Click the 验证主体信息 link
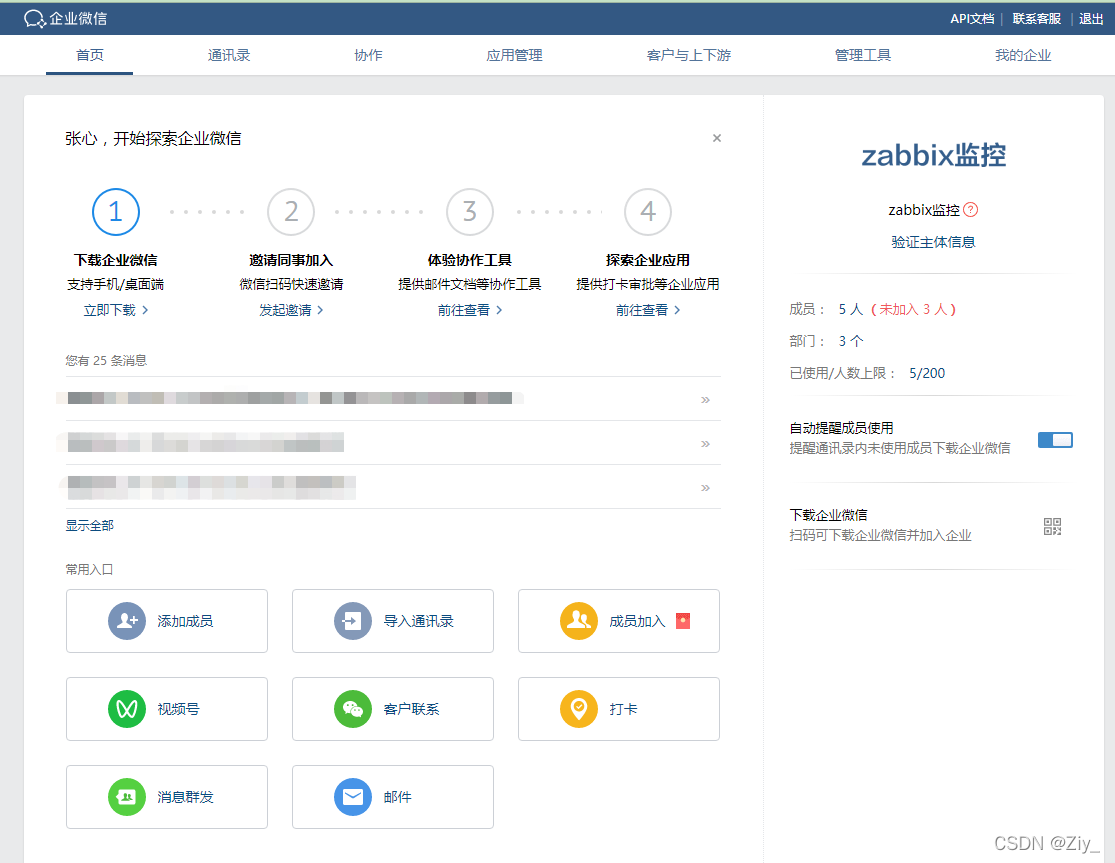Viewport: 1115px width, 863px height. [933, 242]
